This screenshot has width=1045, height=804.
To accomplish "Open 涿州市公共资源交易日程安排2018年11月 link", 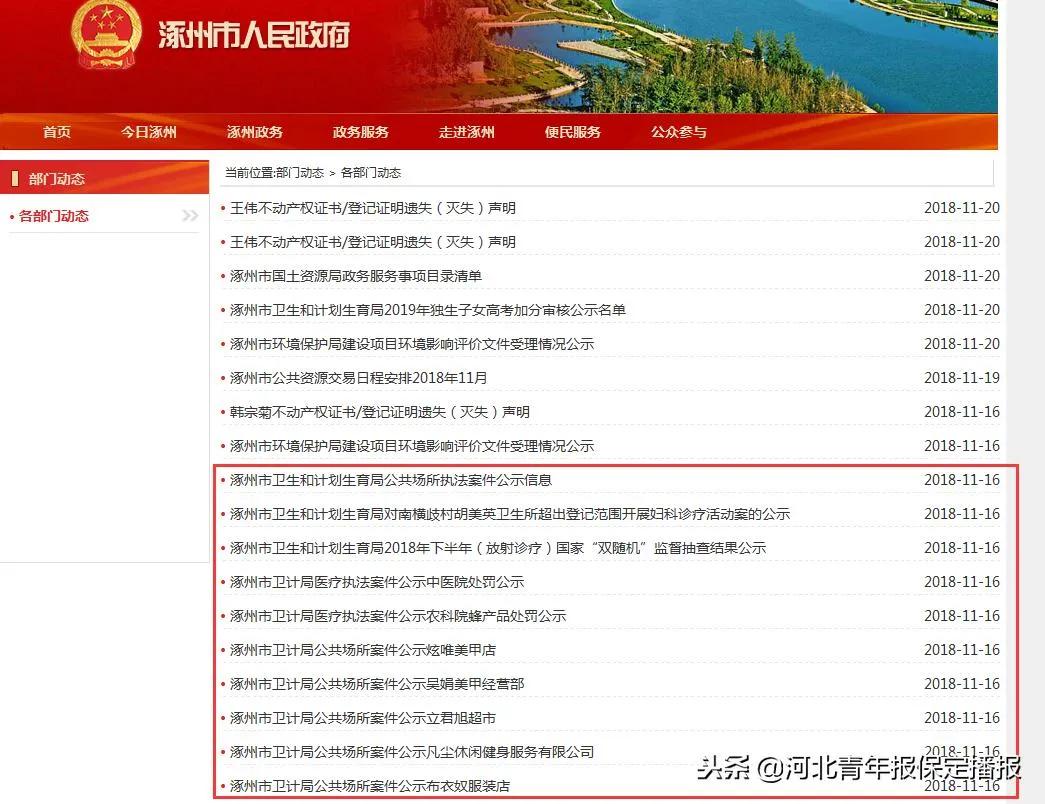I will (359, 378).
